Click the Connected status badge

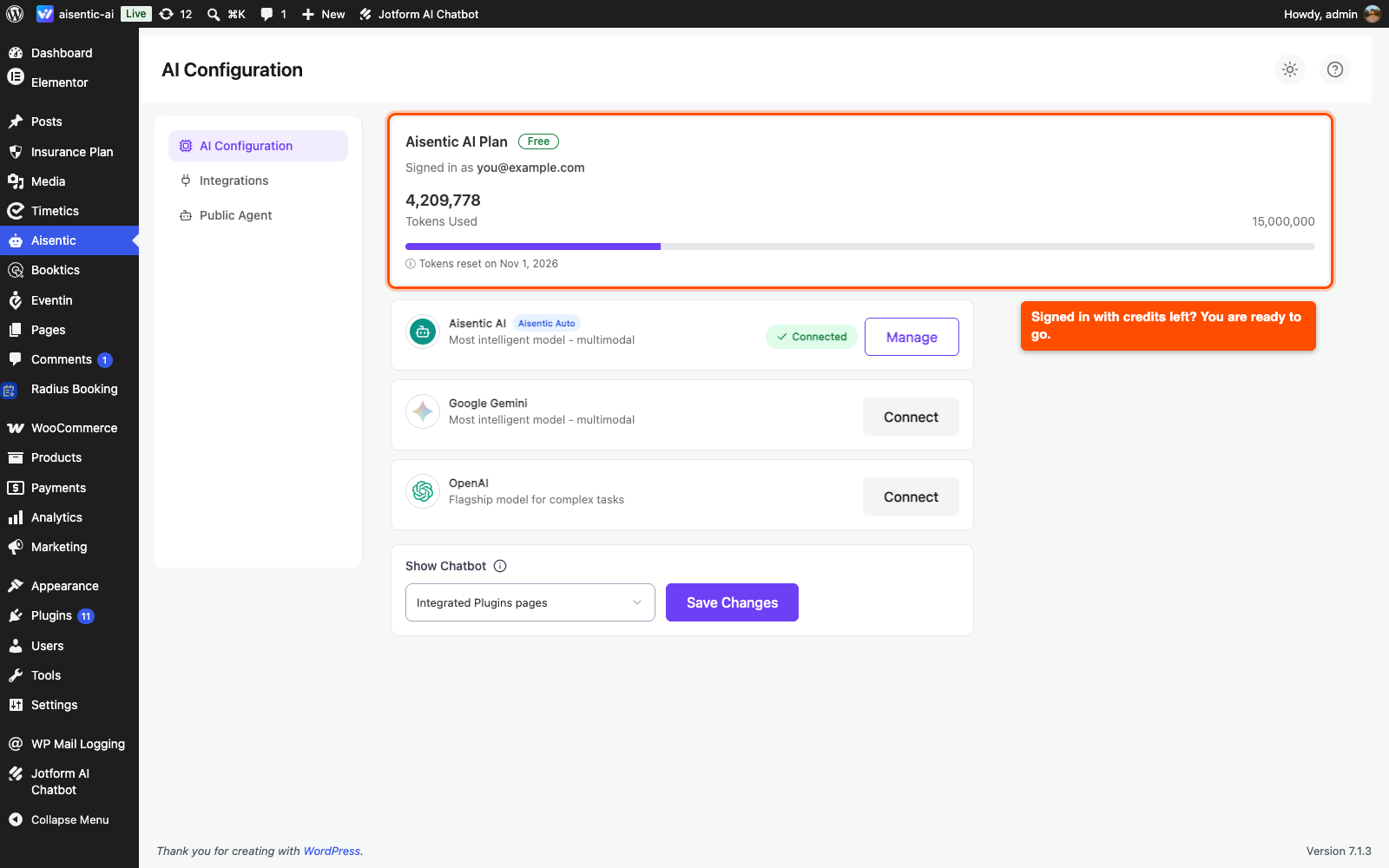click(x=812, y=337)
